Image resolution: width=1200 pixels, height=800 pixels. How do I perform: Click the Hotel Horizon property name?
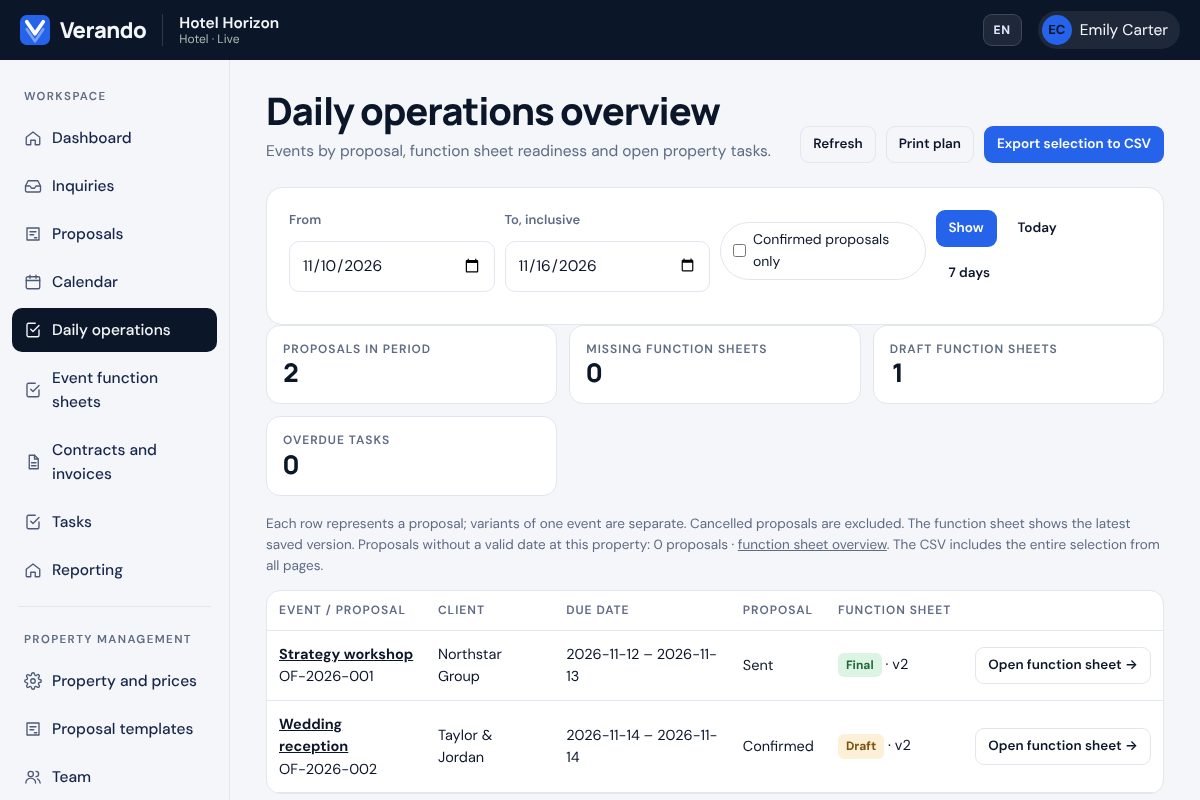click(x=229, y=23)
